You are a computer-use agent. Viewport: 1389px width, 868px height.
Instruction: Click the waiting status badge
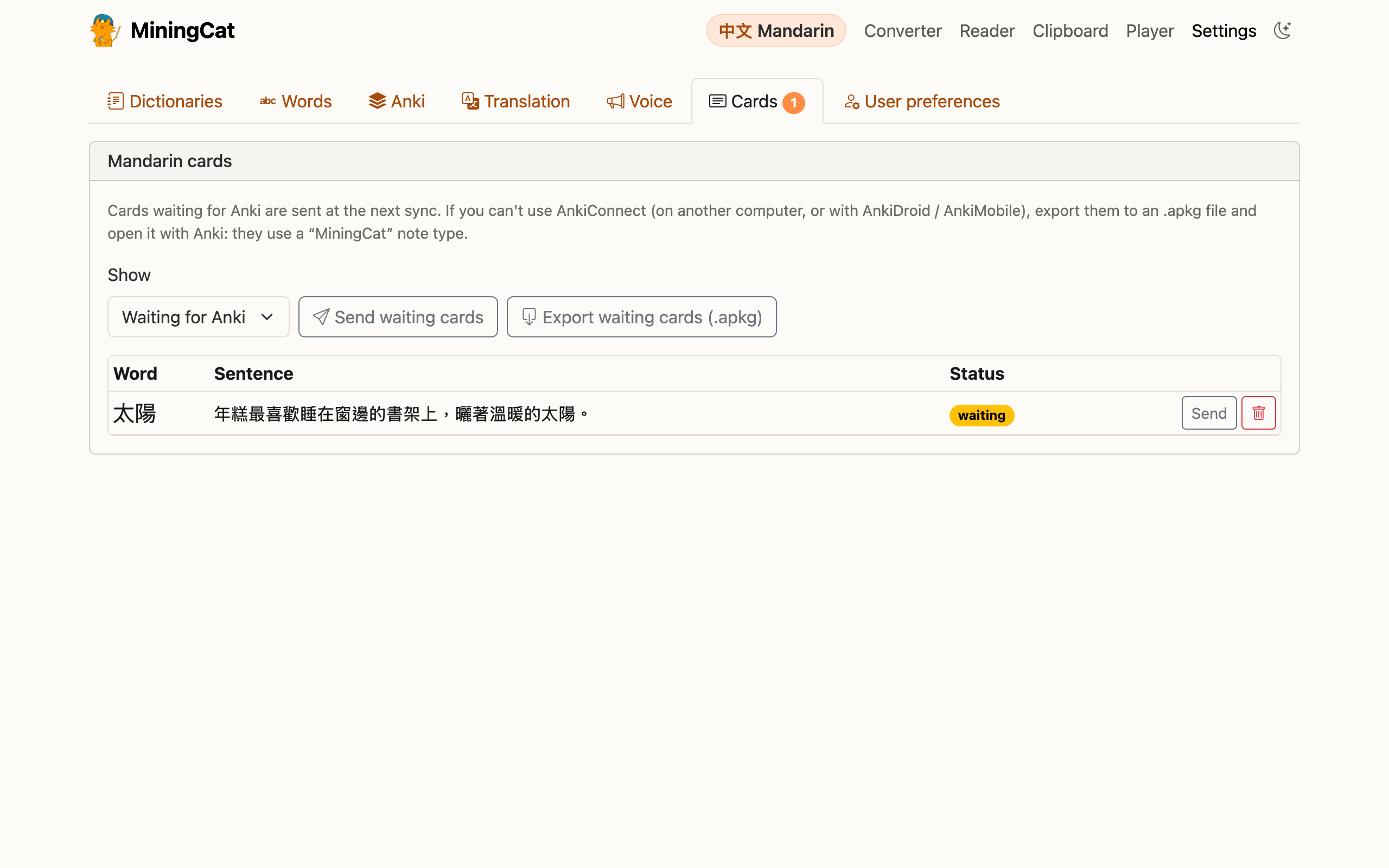point(982,415)
